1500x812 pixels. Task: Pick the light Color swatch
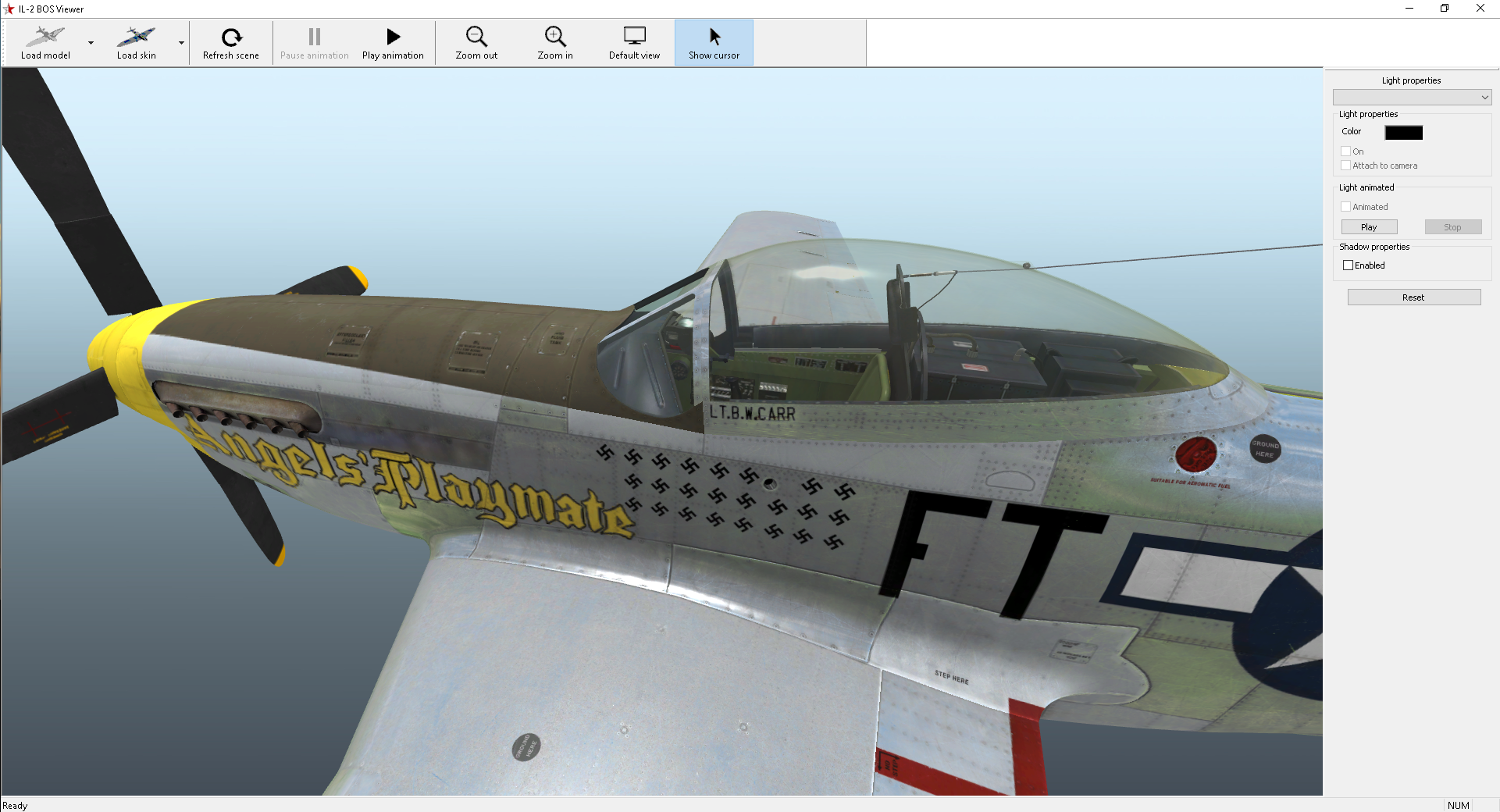[1403, 132]
